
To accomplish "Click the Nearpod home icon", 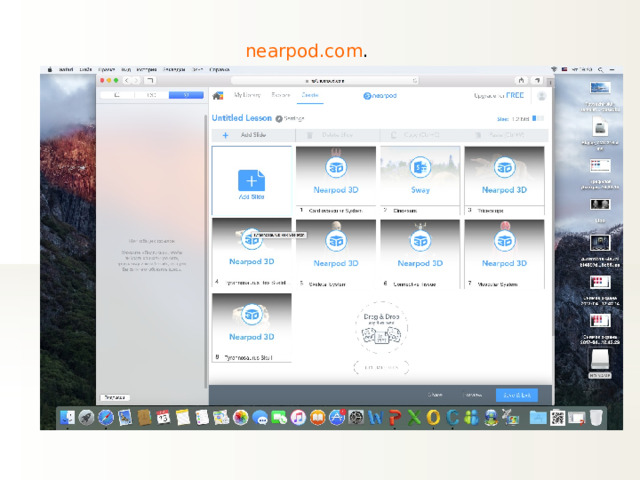I will [x=218, y=96].
